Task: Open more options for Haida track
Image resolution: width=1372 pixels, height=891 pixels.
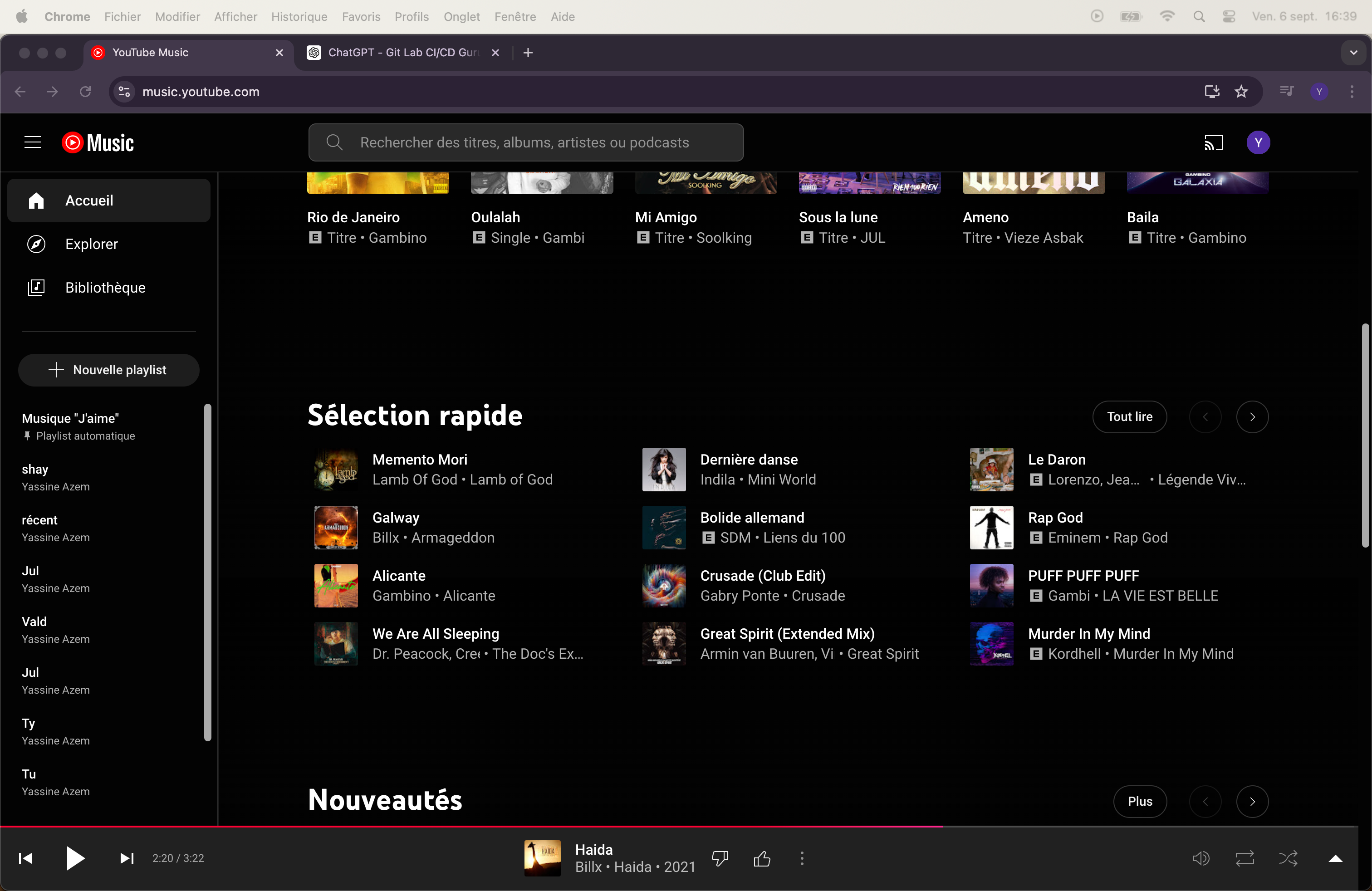Action: (802, 858)
